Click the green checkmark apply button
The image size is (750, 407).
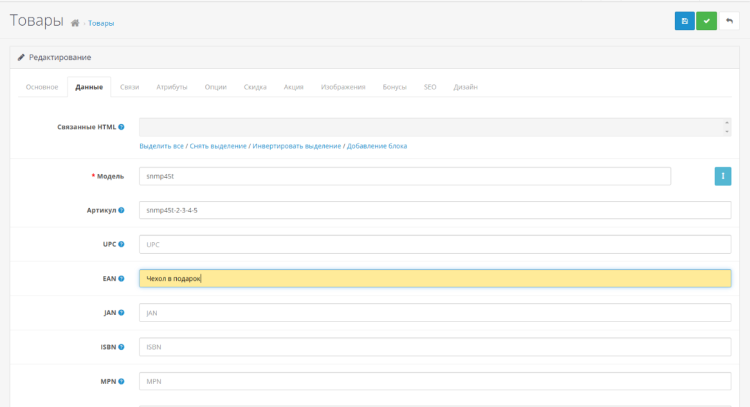coord(707,21)
